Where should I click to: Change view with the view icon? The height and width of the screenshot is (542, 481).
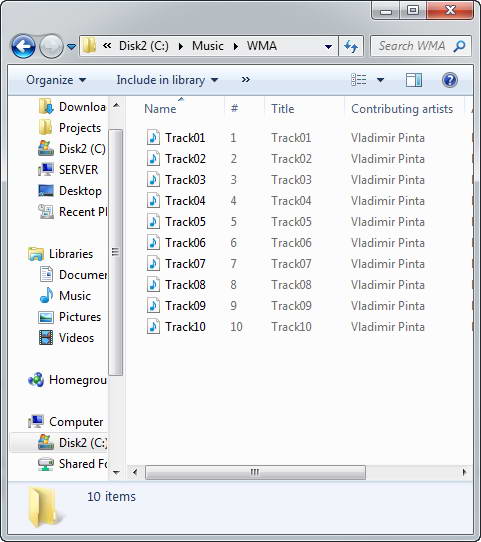(359, 80)
